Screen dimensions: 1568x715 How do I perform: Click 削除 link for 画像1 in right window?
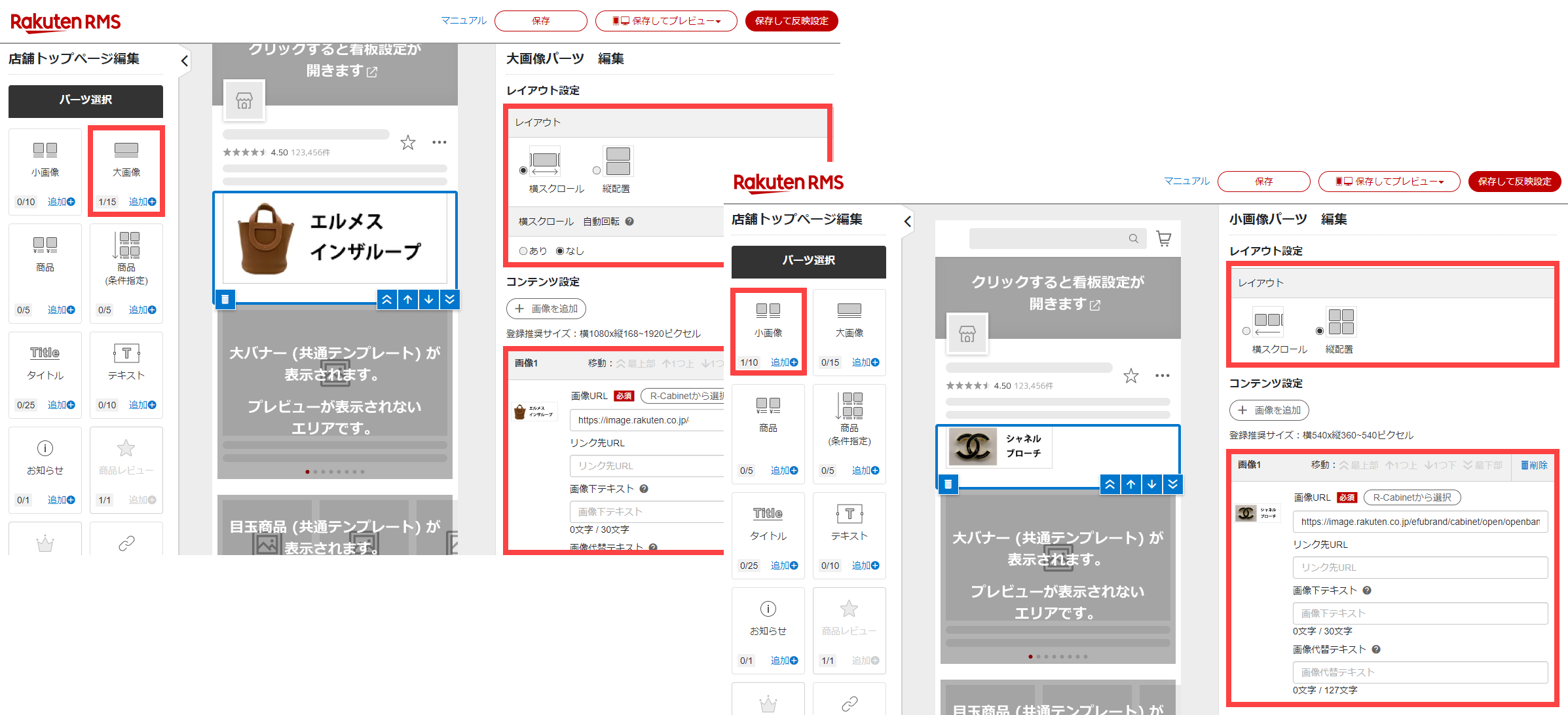click(1534, 465)
